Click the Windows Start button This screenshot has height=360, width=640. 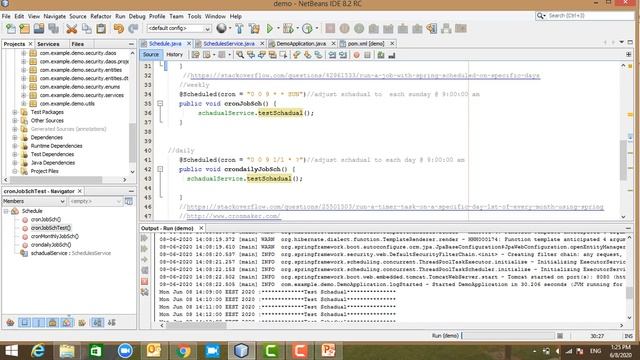11,351
